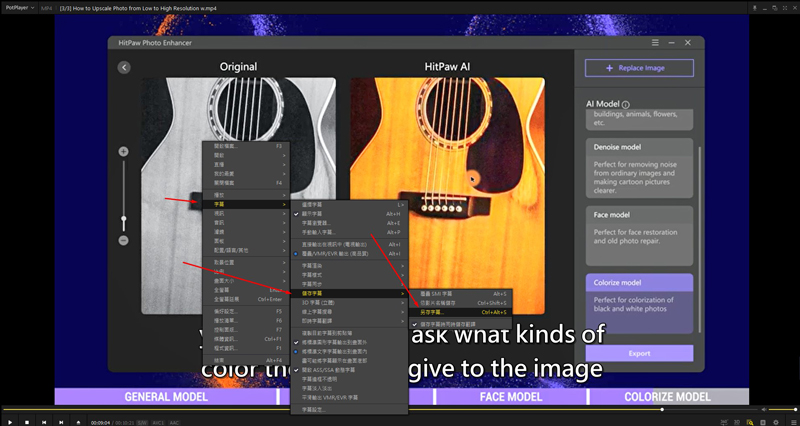Viewport: 800px width, 426px height.
Task: Toggle save translation with subtitles checkbox
Action: (x=460, y=324)
